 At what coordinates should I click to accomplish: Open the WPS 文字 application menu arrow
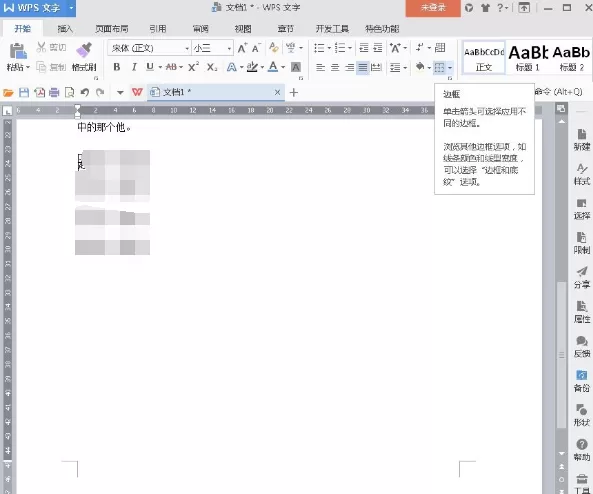pos(71,8)
